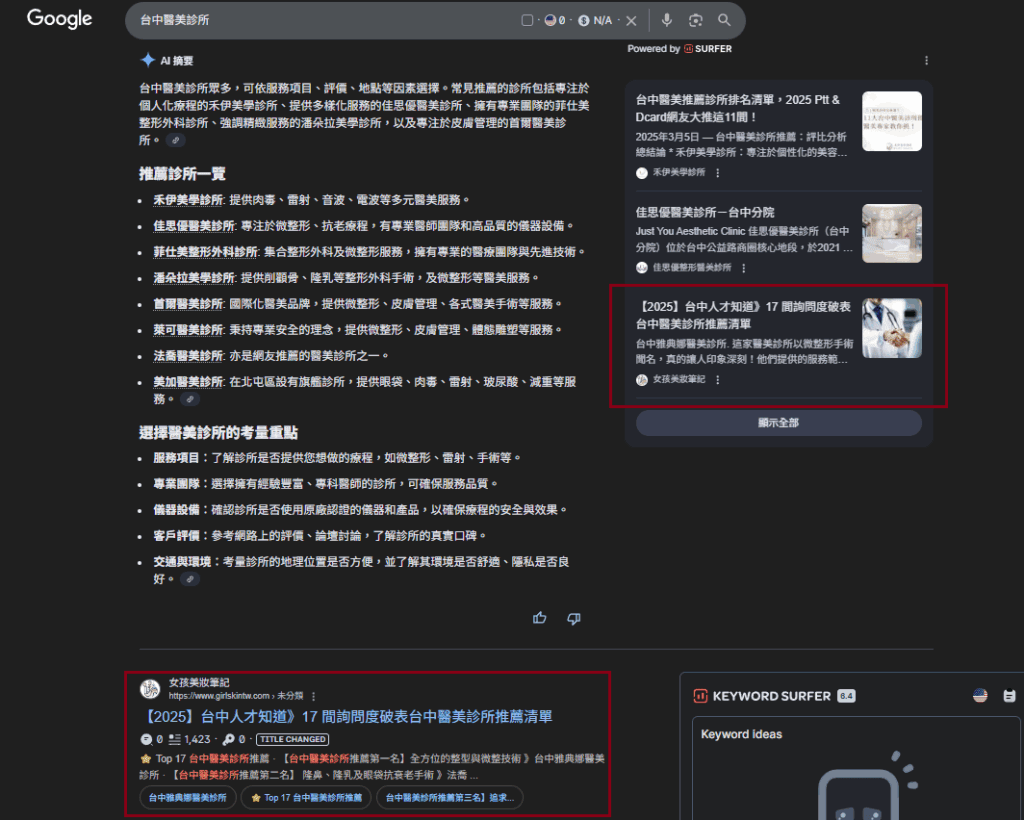Click TITLE CHANGED badge
Screen dimensions: 1024x820
[293, 740]
